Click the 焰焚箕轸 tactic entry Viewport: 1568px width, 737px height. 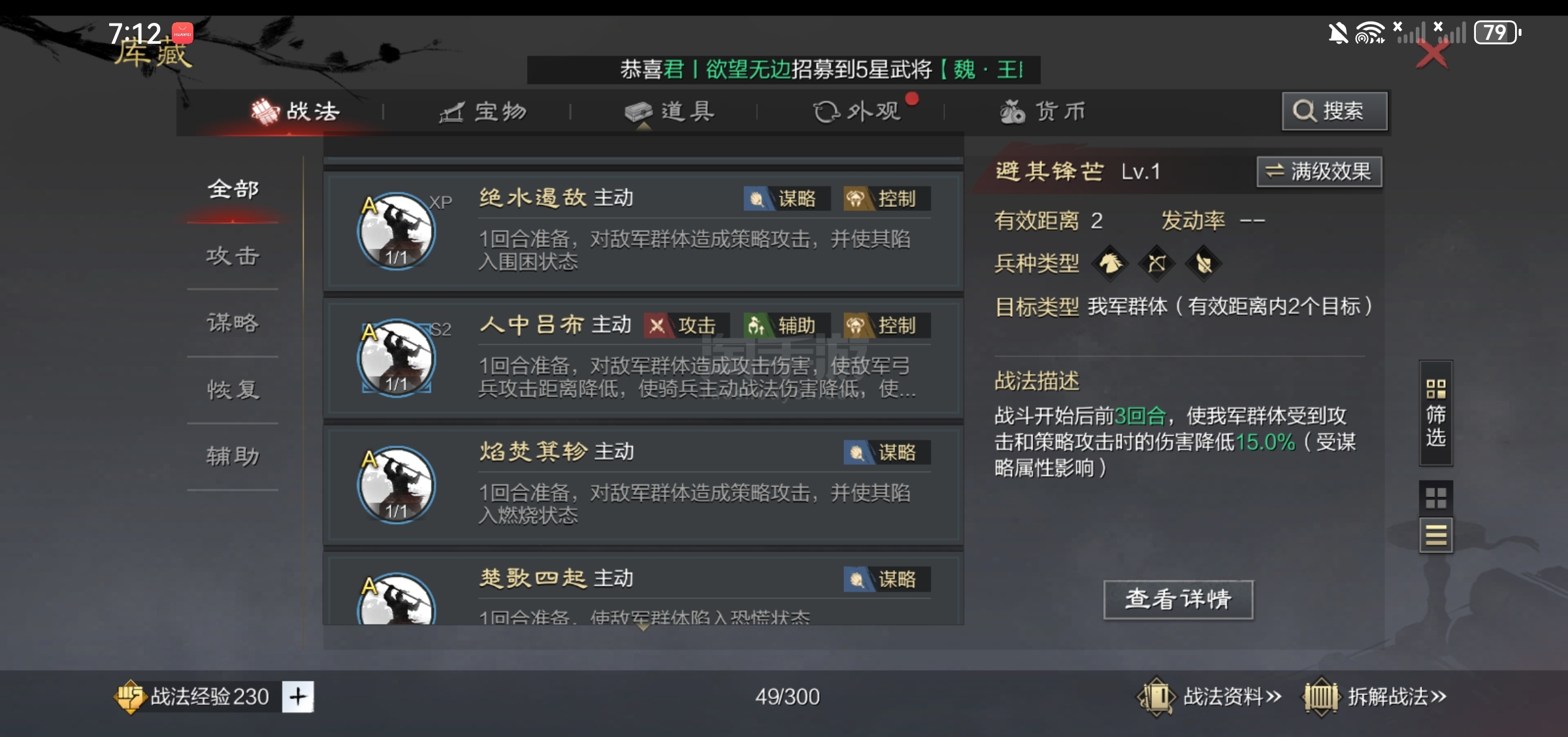pos(643,484)
